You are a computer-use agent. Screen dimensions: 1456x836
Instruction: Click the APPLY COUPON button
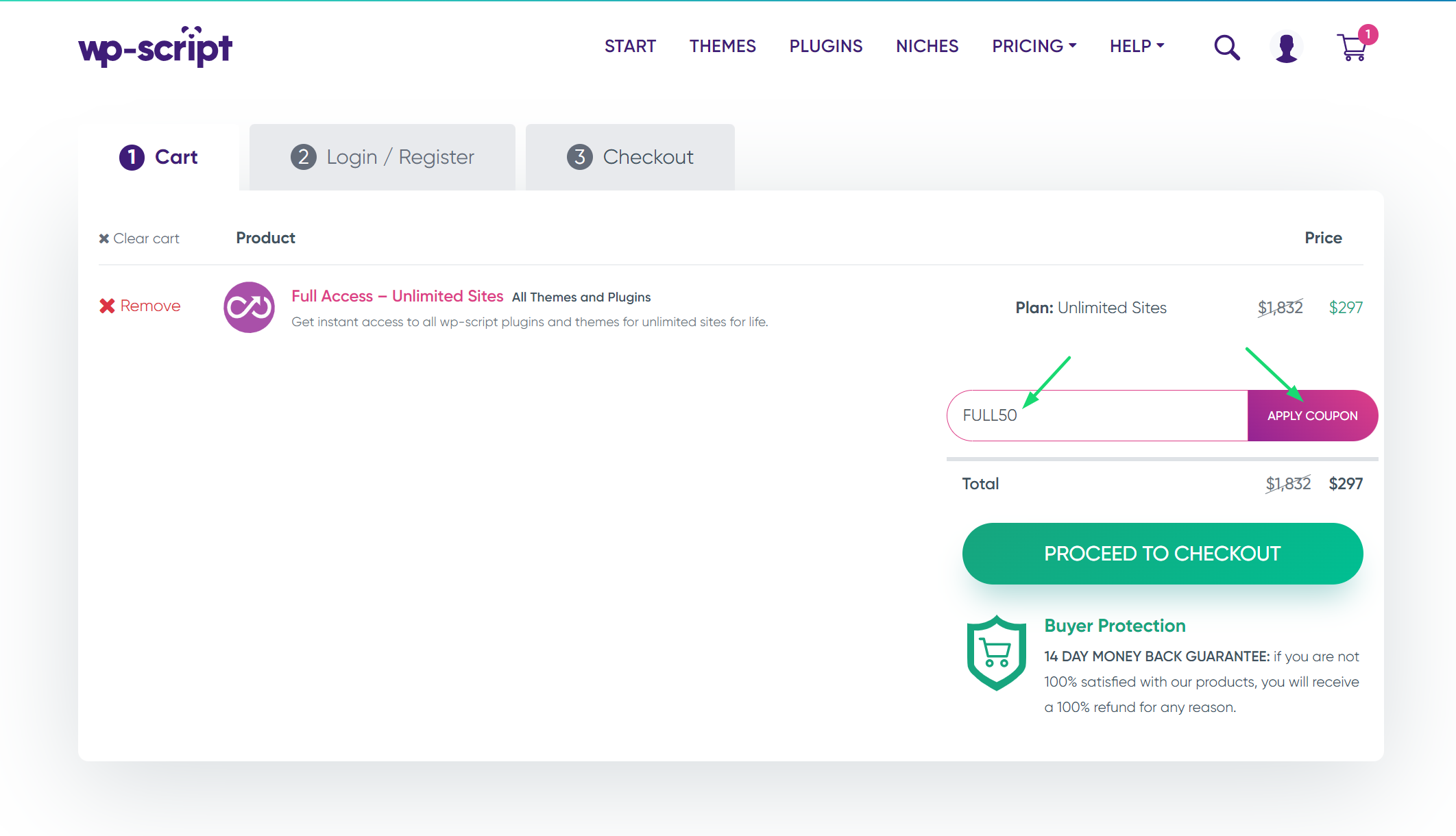1312,415
